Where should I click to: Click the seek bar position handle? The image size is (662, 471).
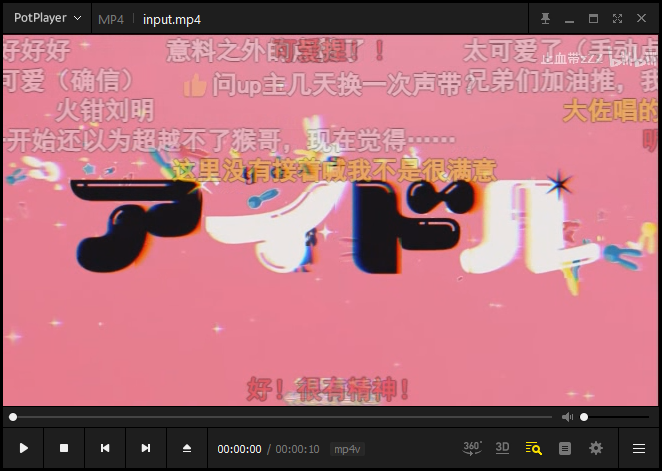coord(13,417)
